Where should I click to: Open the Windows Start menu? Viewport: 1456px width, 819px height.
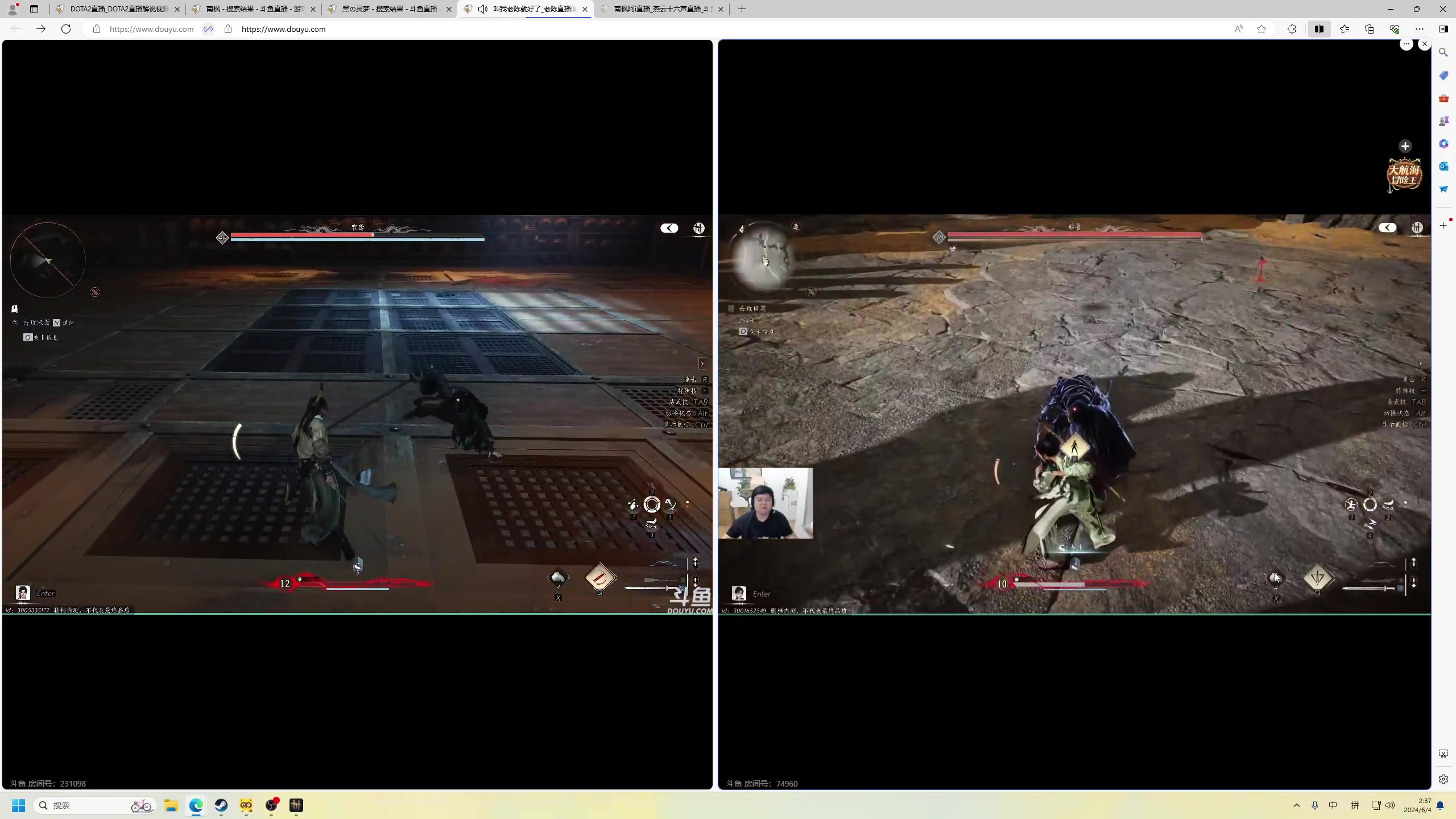[x=19, y=805]
